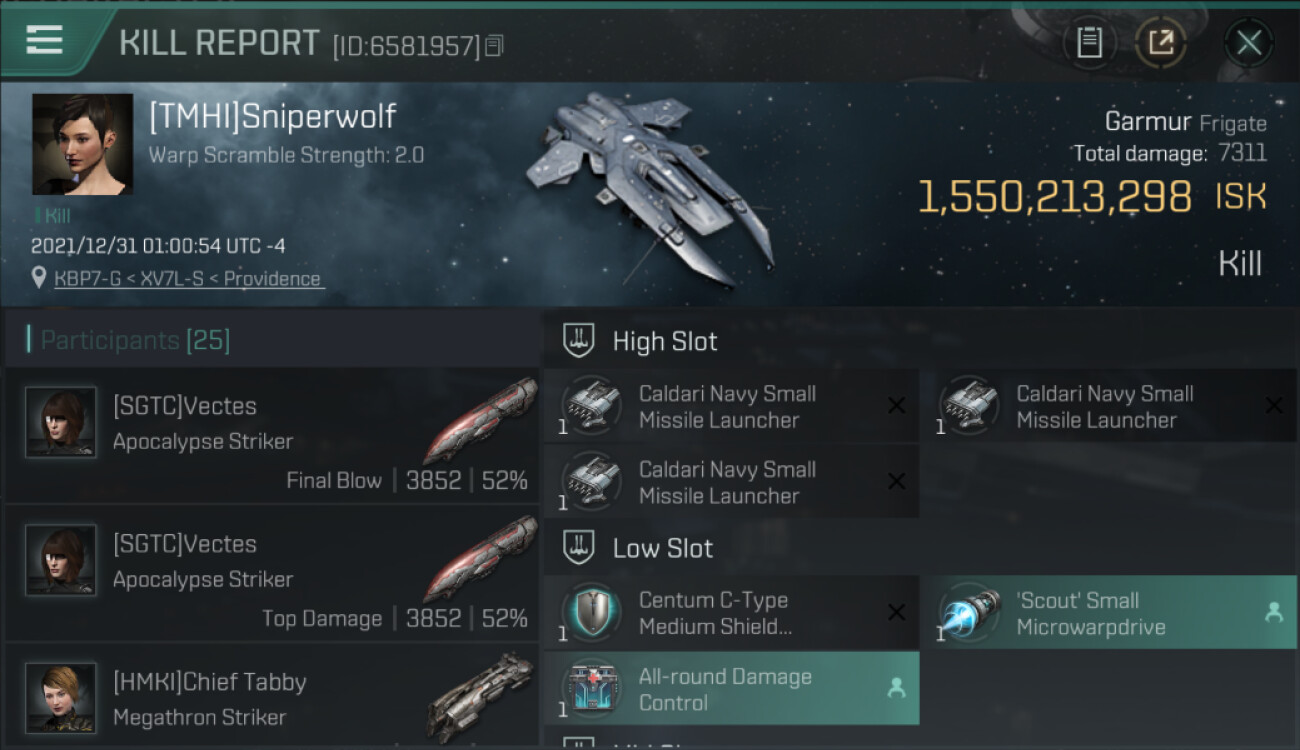
Task: Open Vectes Top Damage participant entry
Action: pos(272,574)
